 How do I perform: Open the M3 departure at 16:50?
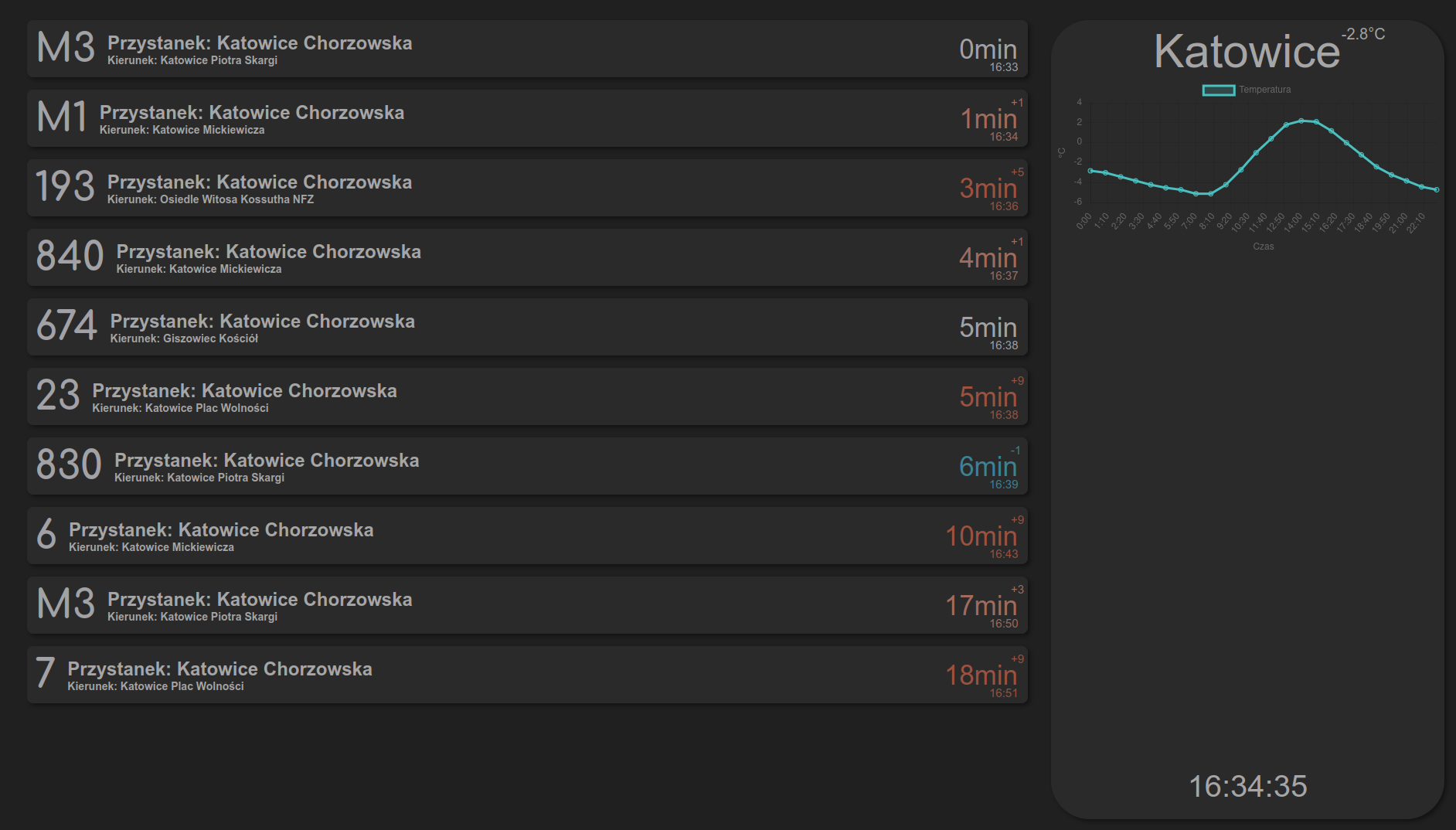coord(527,605)
